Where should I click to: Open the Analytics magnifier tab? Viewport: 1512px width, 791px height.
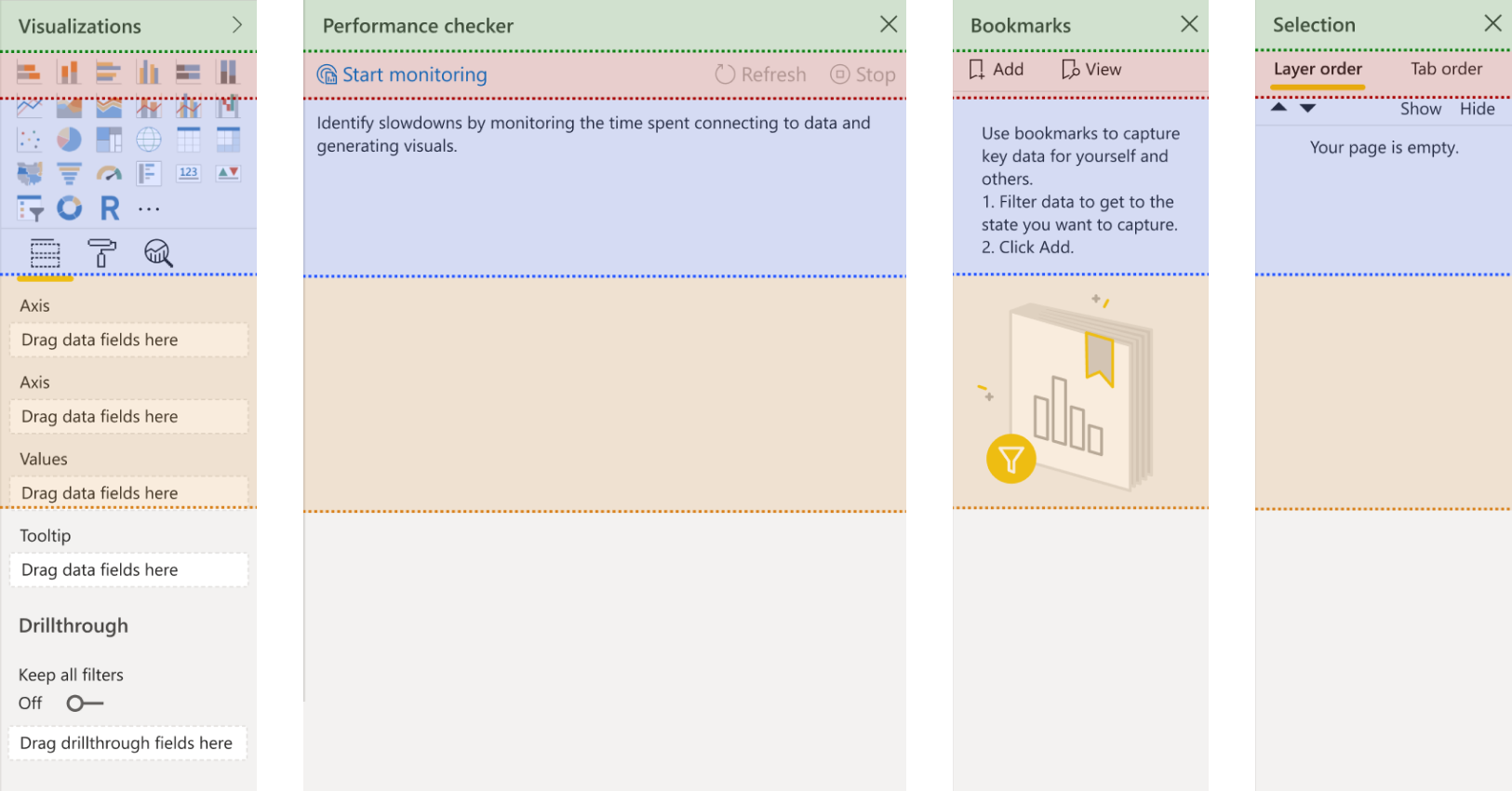pyautogui.click(x=158, y=253)
